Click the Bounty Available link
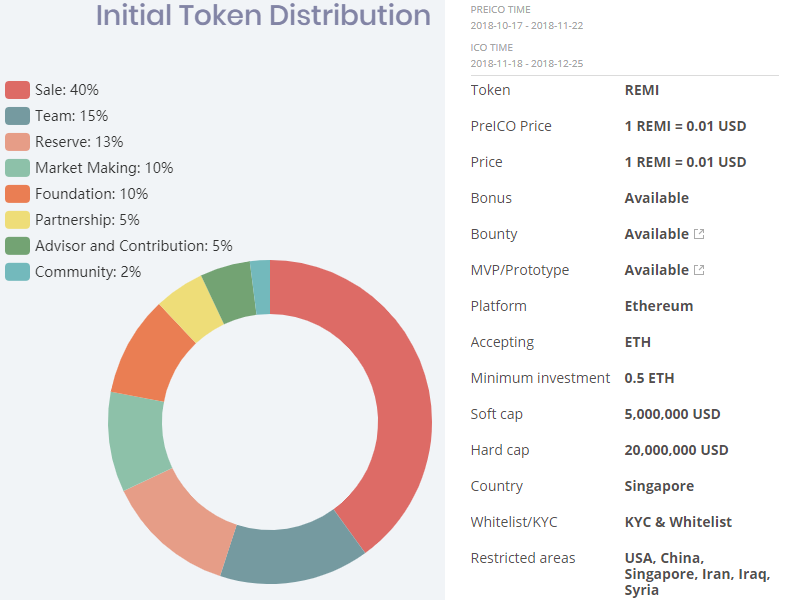Image resolution: width=800 pixels, height=600 pixels. 656,234
